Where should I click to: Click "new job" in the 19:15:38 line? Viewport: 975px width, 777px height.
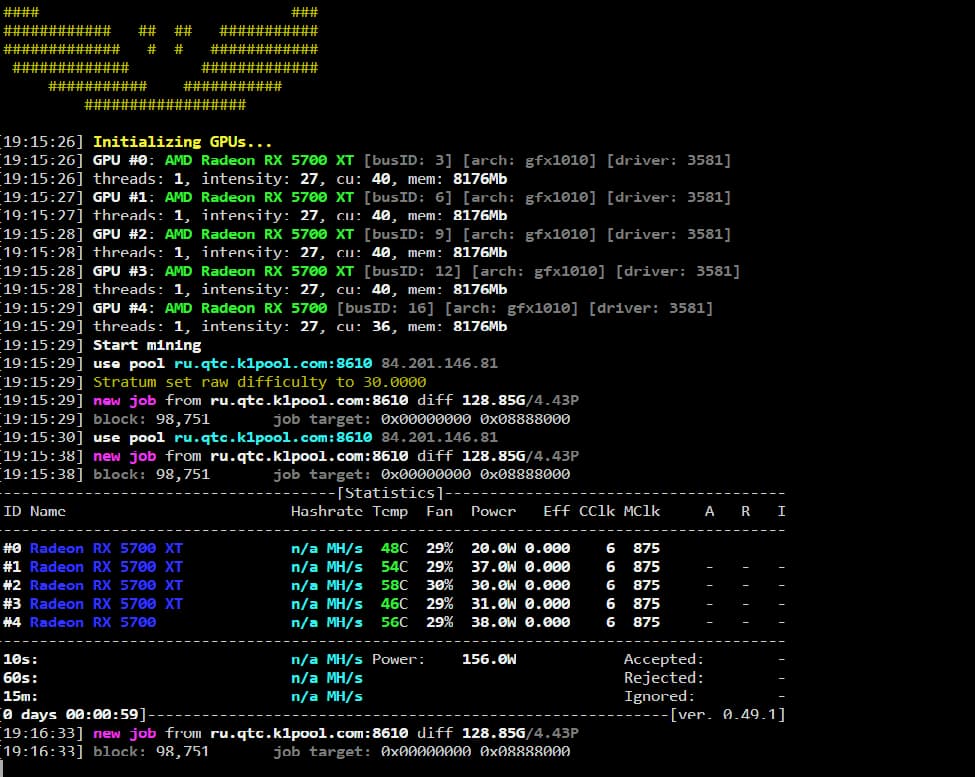point(124,456)
